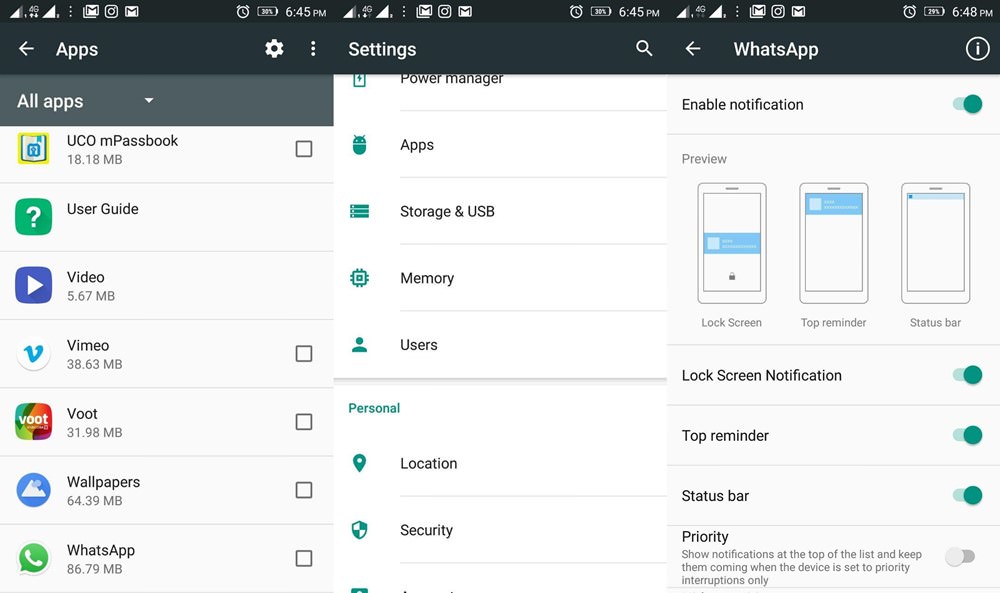Tick the Vimeo checkbox
The image size is (1000, 593).
click(304, 353)
